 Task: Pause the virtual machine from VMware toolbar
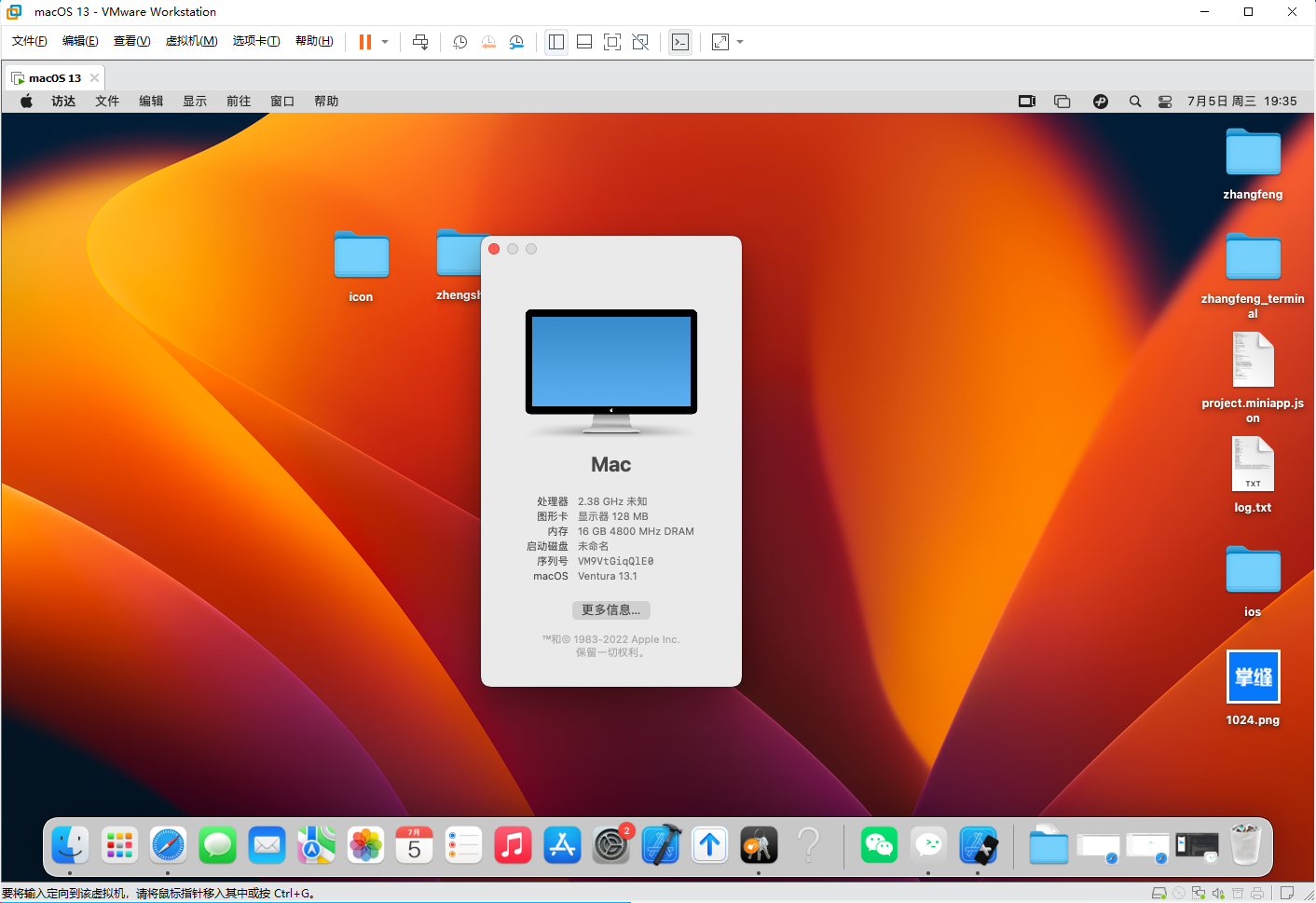365,42
